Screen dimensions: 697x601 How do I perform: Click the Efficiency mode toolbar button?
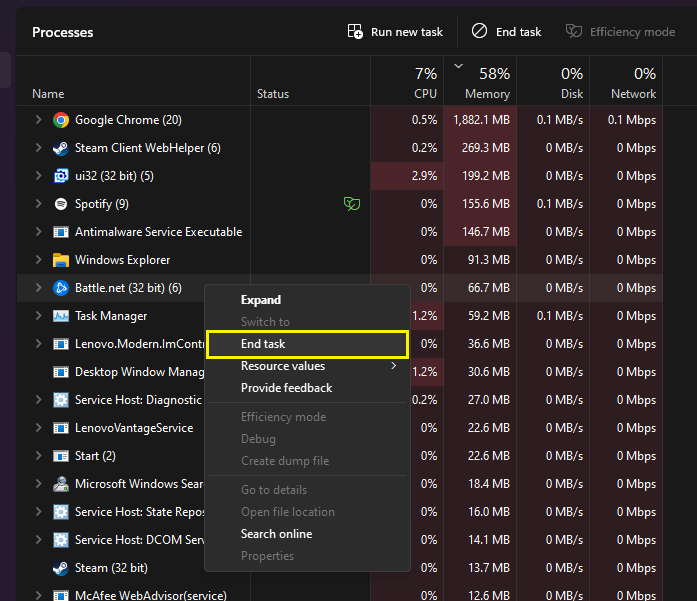click(x=621, y=32)
